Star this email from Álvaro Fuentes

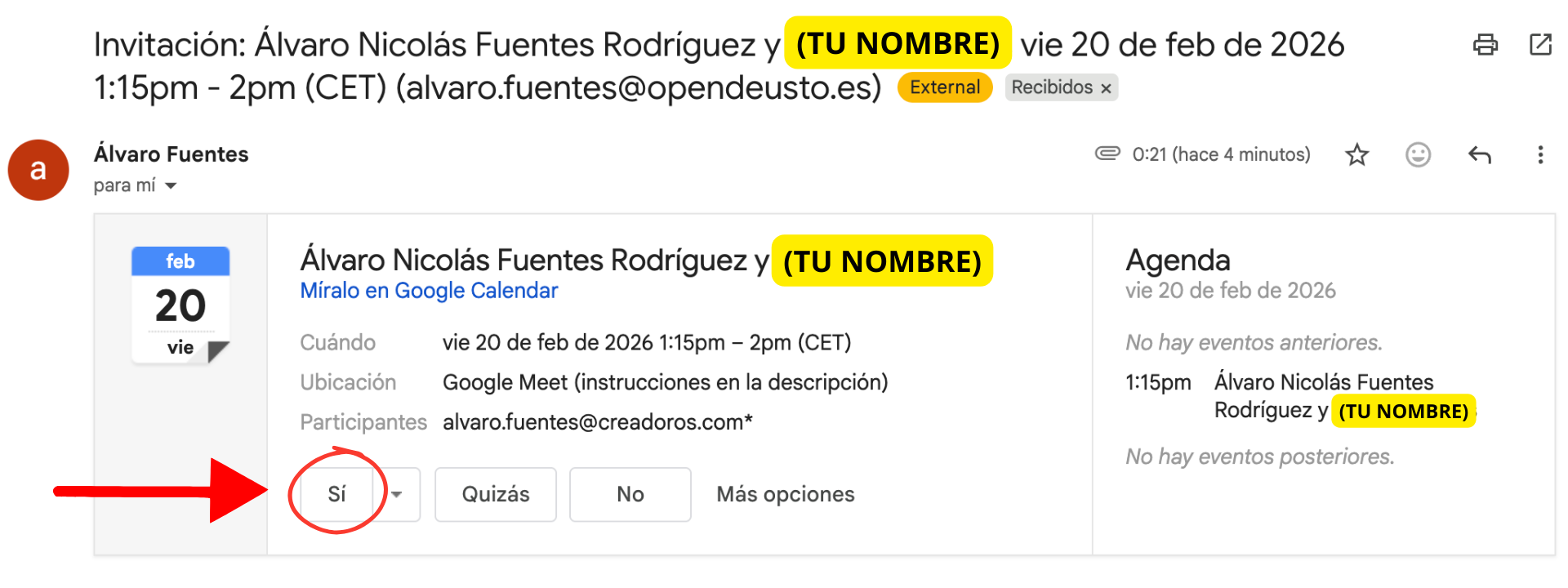[x=1357, y=154]
